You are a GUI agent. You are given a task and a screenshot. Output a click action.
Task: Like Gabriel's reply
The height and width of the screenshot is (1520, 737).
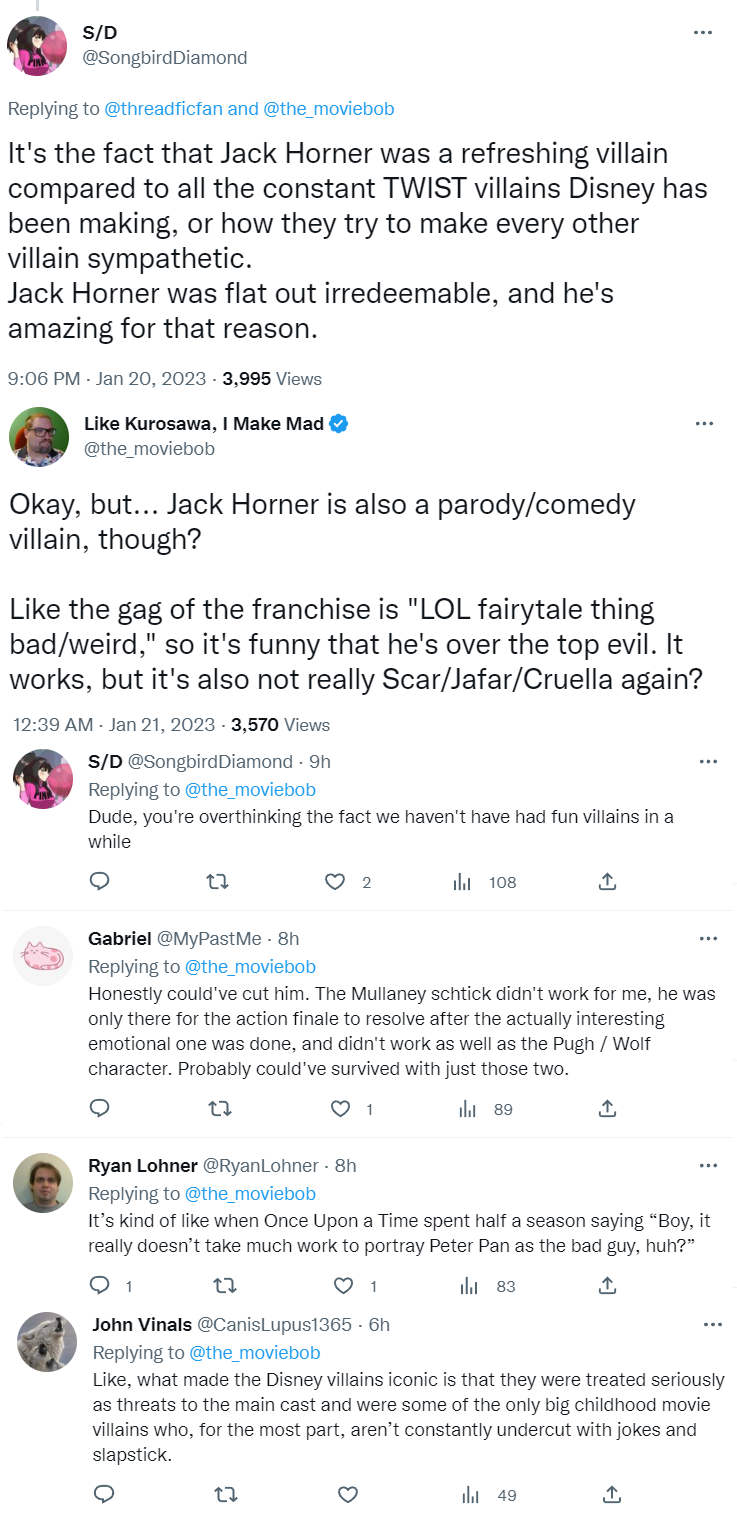(x=341, y=1109)
